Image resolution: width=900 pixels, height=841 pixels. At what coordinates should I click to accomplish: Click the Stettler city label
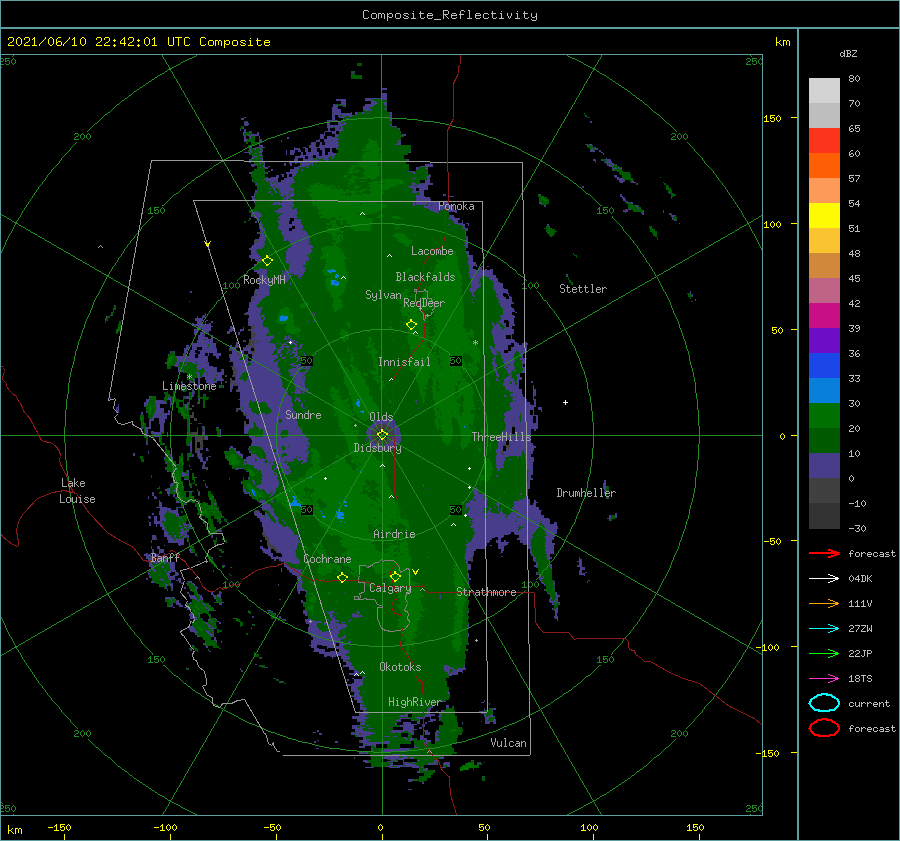click(x=583, y=289)
